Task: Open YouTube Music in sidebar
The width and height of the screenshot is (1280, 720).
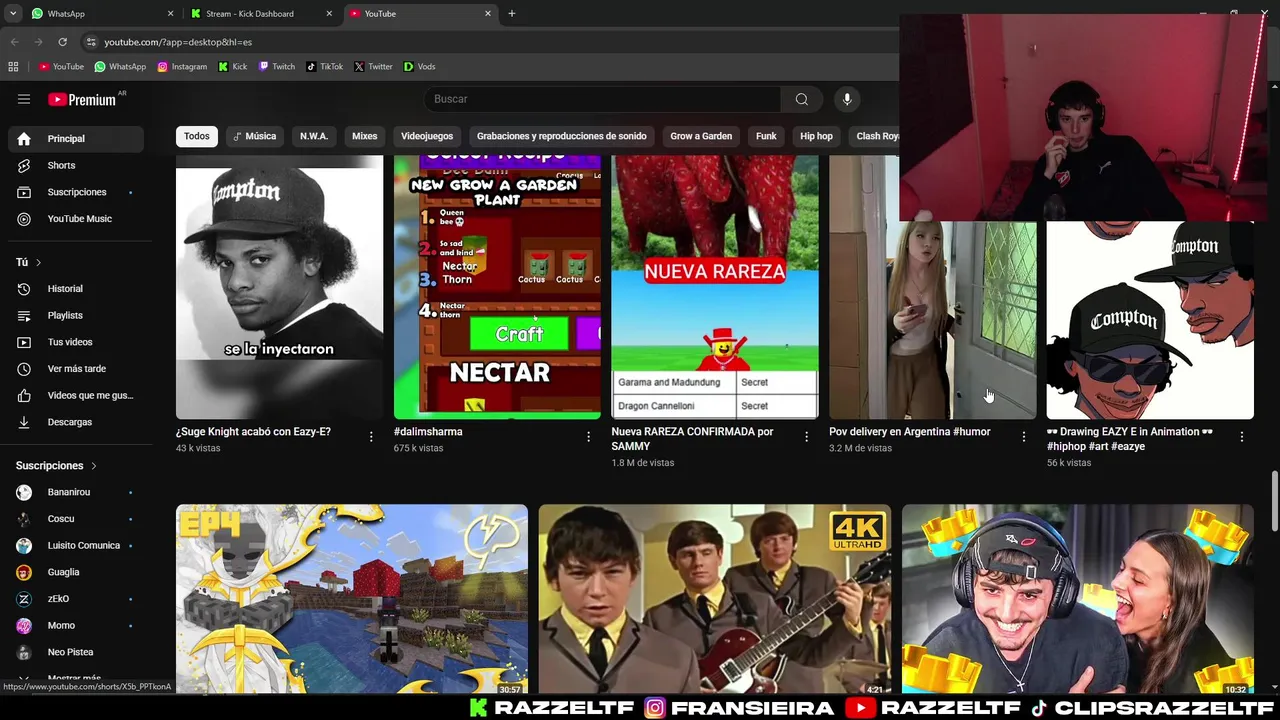Action: tap(76, 219)
